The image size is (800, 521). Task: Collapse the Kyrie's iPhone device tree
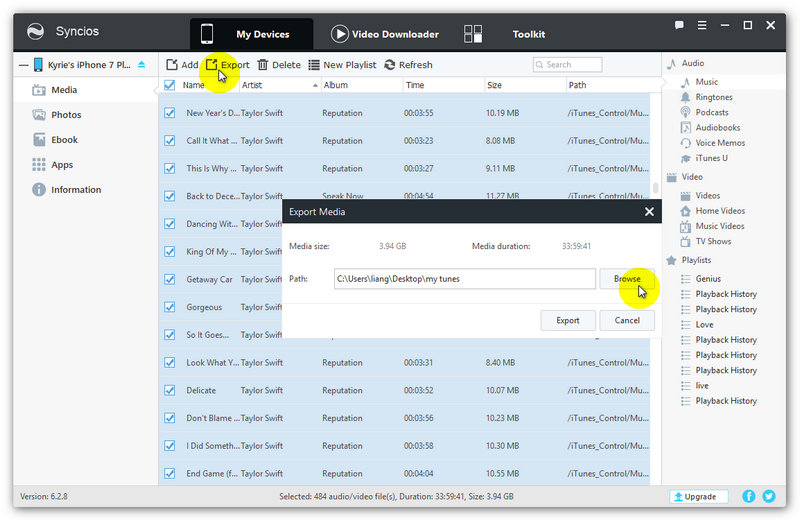coord(23,65)
